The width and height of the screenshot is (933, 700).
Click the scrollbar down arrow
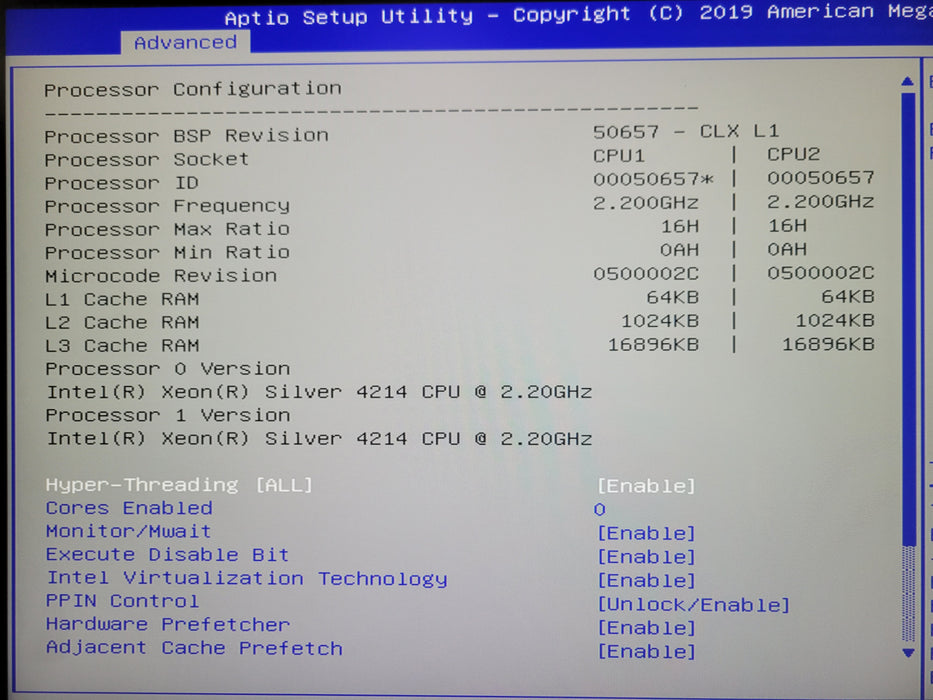pyautogui.click(x=908, y=653)
